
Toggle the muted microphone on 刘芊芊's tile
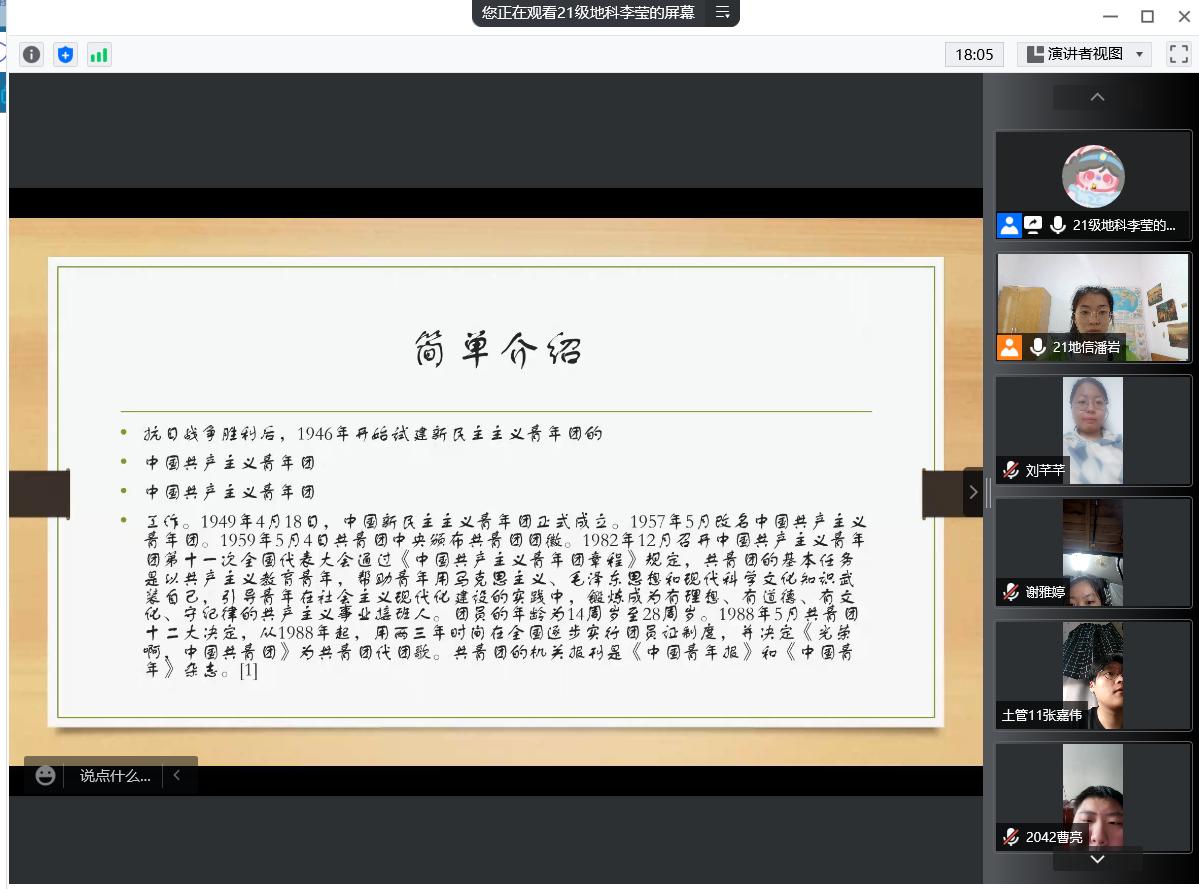pyautogui.click(x=1011, y=470)
